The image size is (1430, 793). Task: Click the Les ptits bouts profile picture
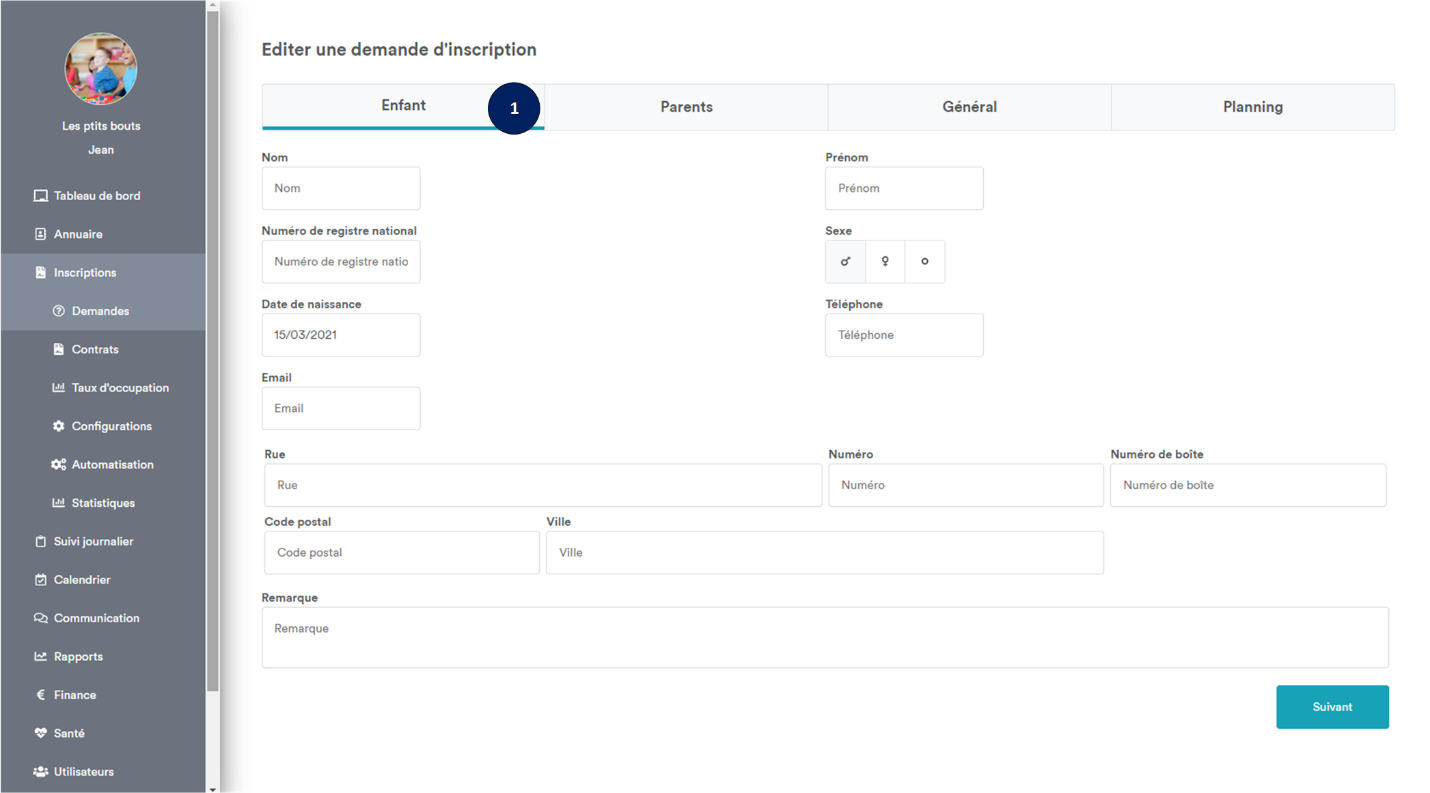[101, 69]
